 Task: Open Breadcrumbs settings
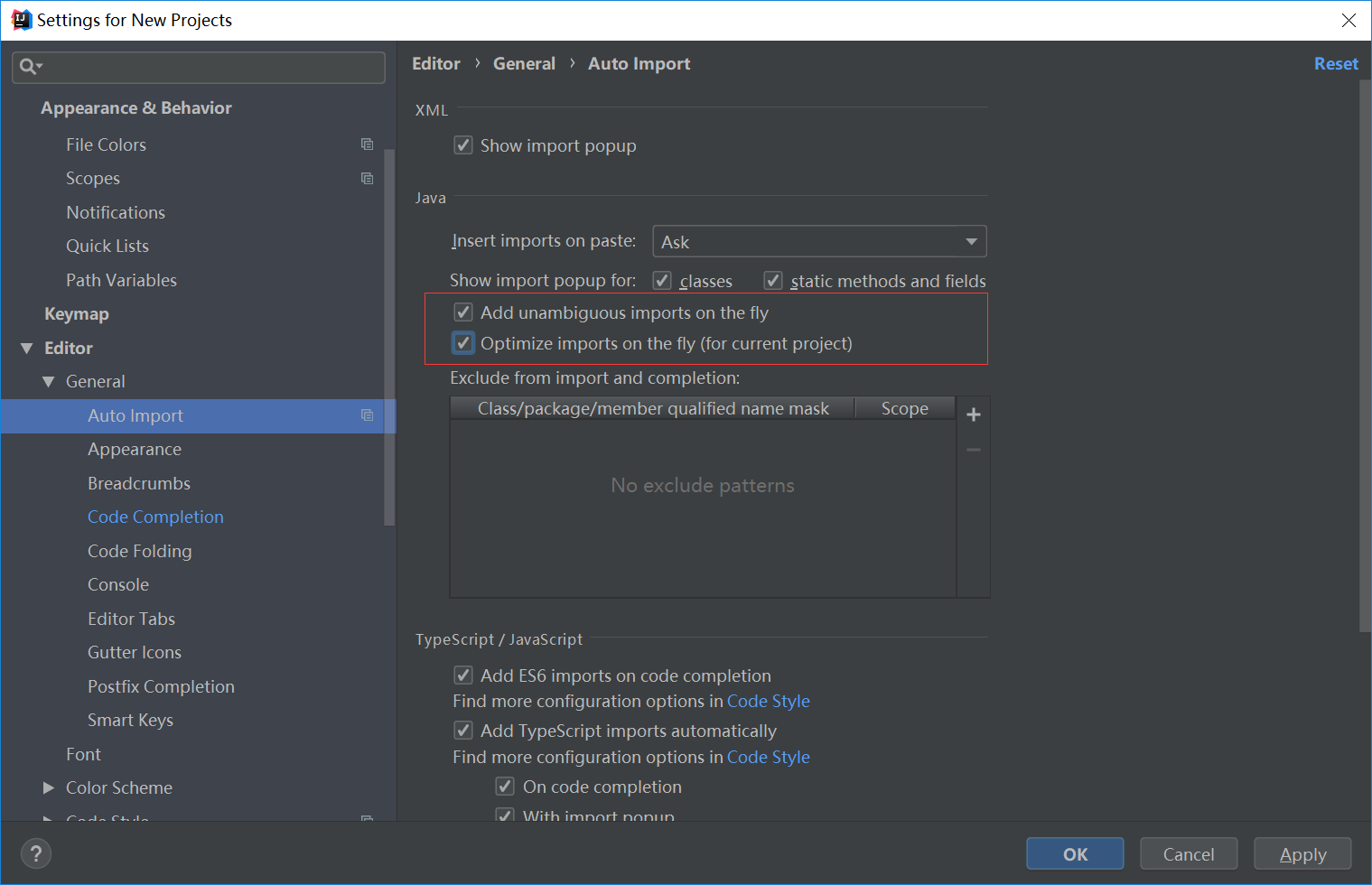pyautogui.click(x=139, y=483)
